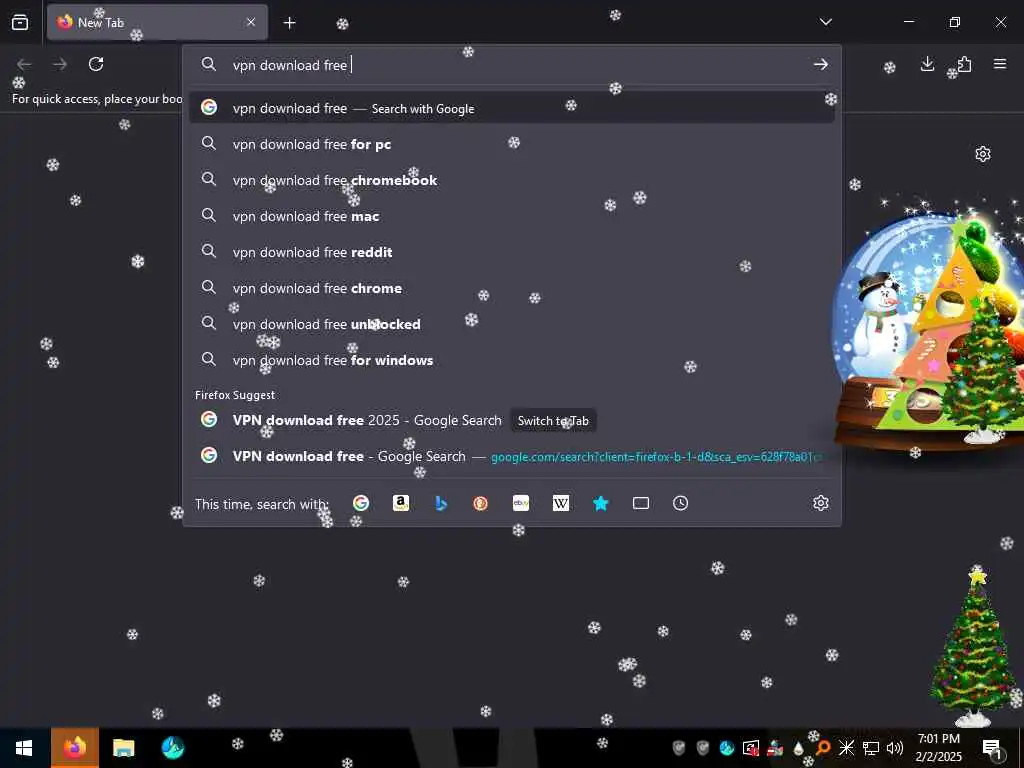Open the notification center icon
The width and height of the screenshot is (1024, 768).
[x=991, y=748]
